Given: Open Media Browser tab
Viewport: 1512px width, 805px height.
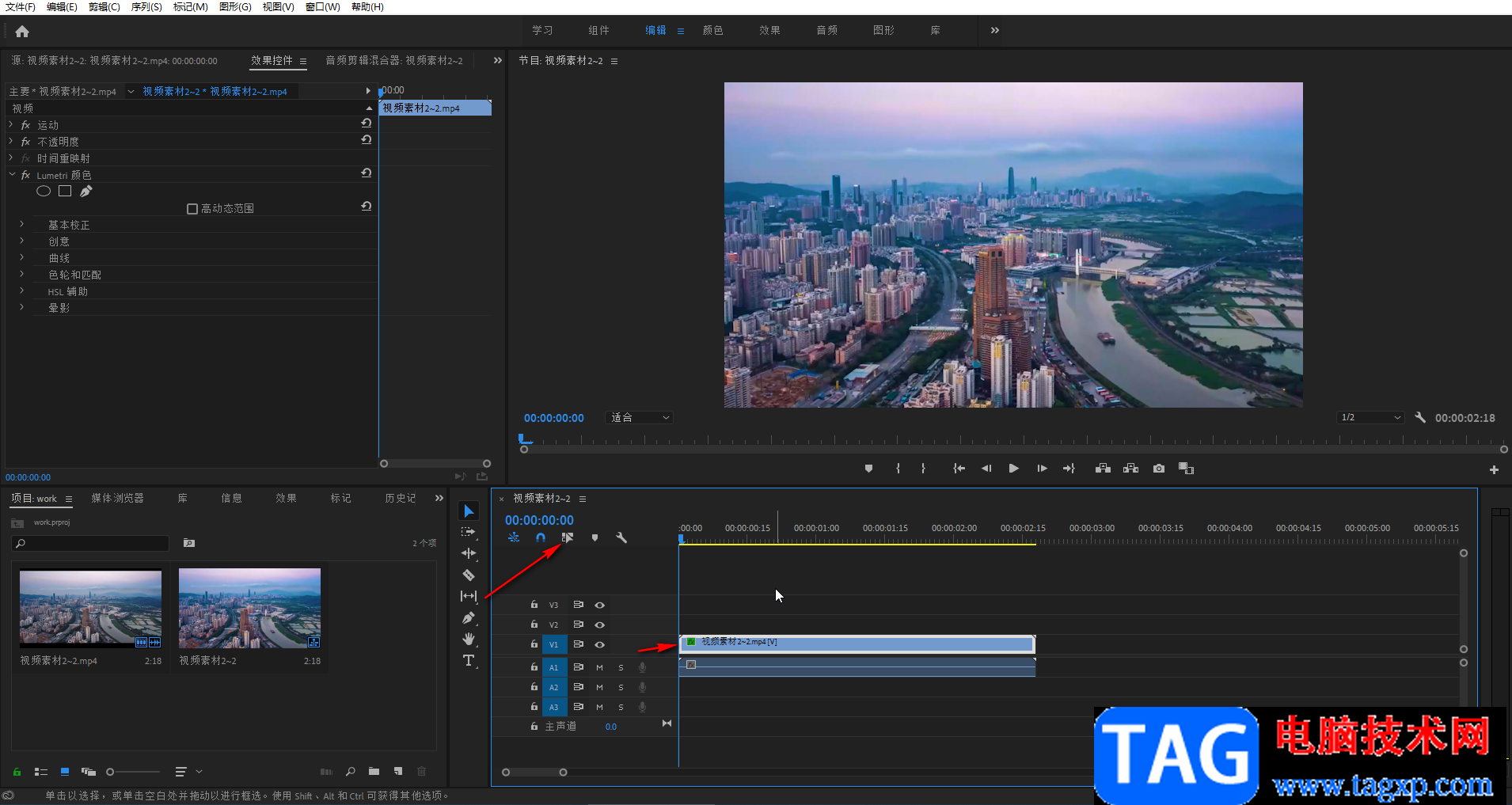Looking at the screenshot, I should pyautogui.click(x=117, y=498).
